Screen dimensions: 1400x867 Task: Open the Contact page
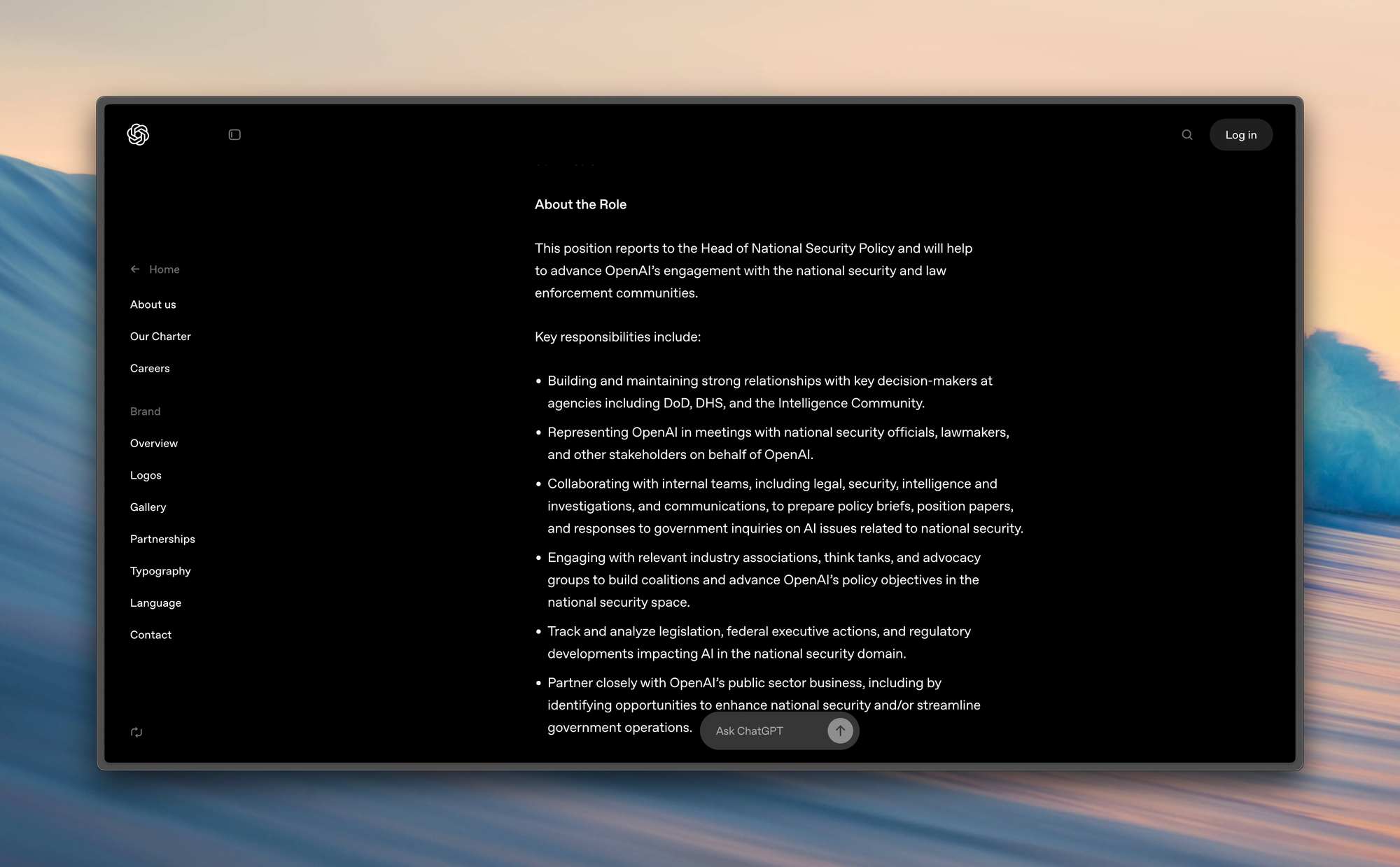[x=150, y=635]
